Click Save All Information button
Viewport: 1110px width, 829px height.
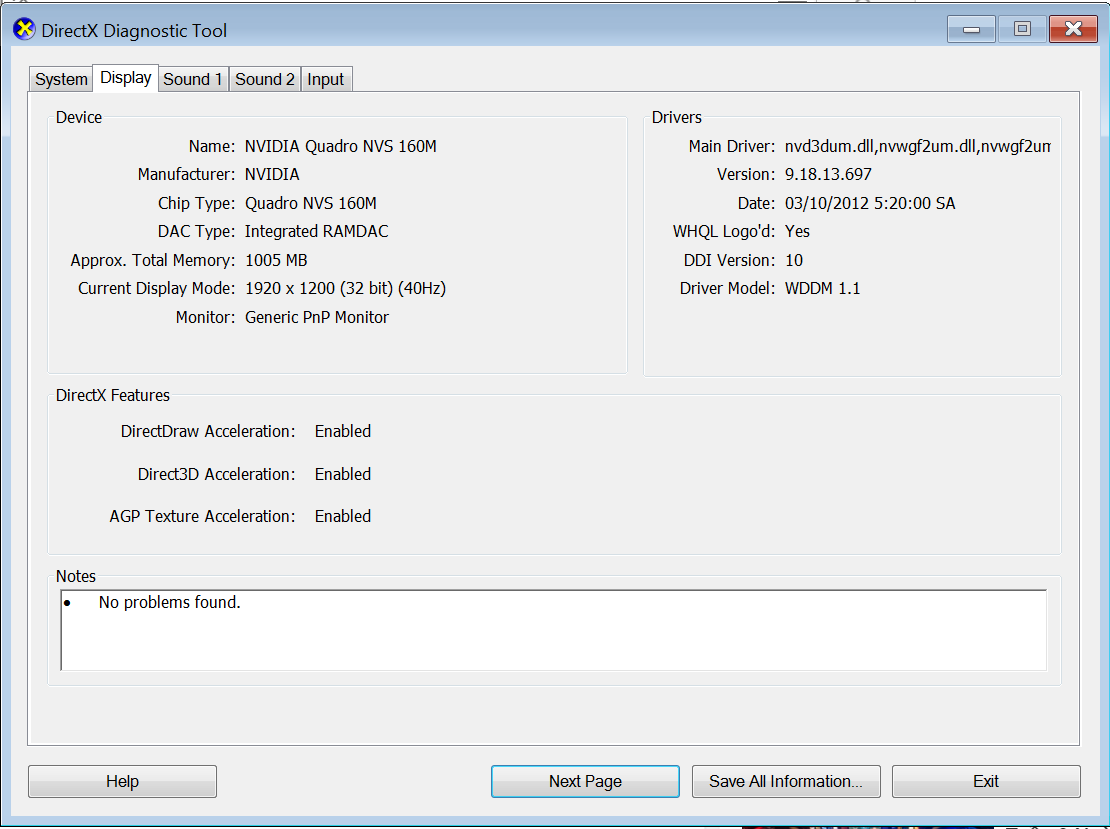tap(785, 782)
